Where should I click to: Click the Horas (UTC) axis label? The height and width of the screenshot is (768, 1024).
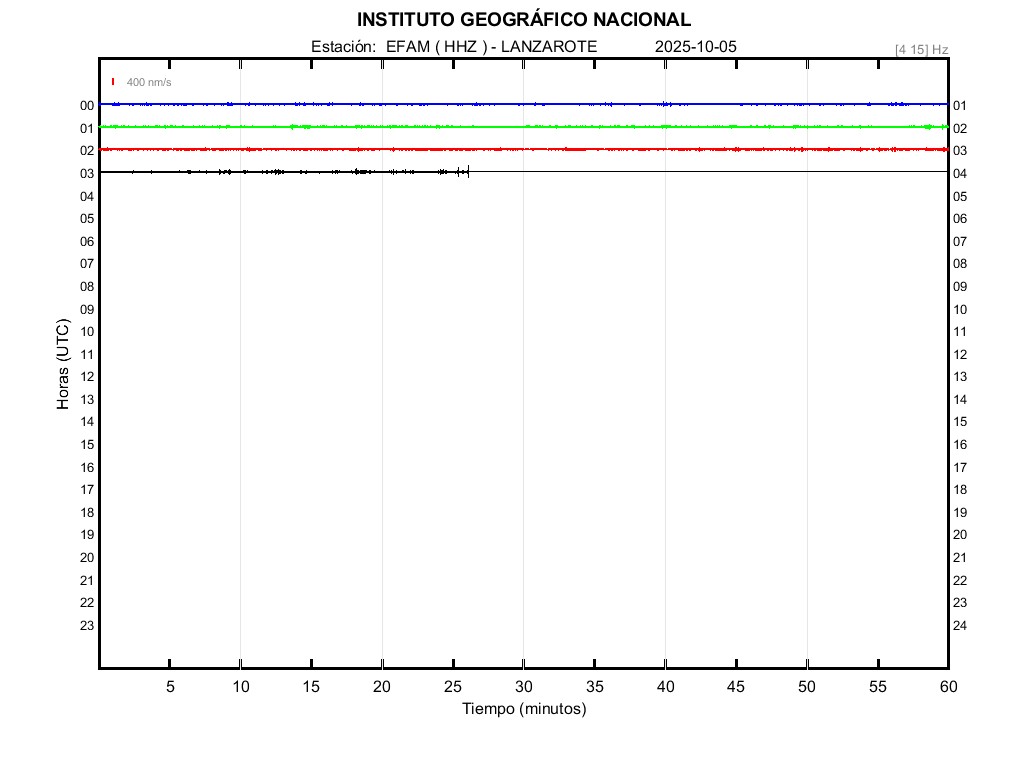[x=63, y=364]
